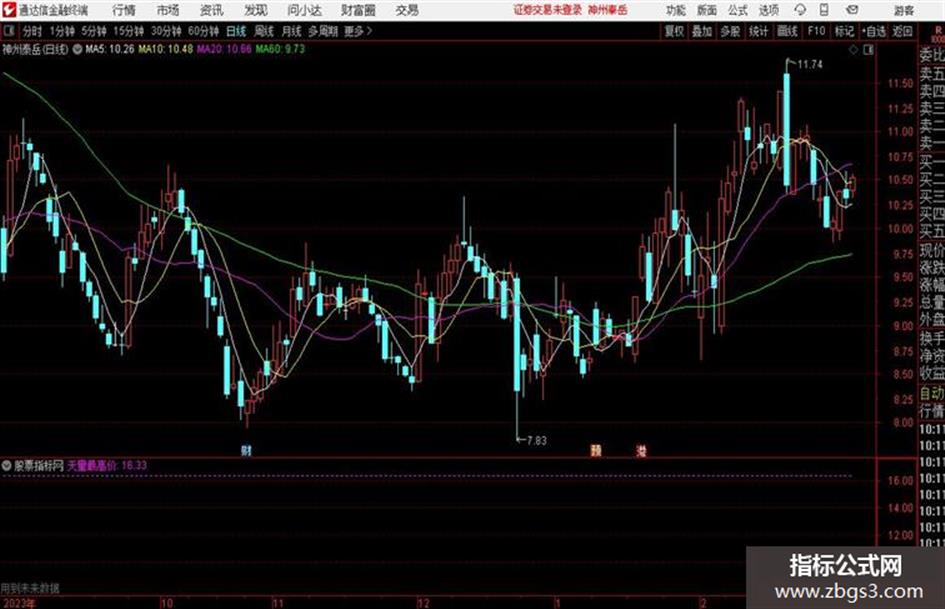Click the MA60: 9.73 label

280,49
